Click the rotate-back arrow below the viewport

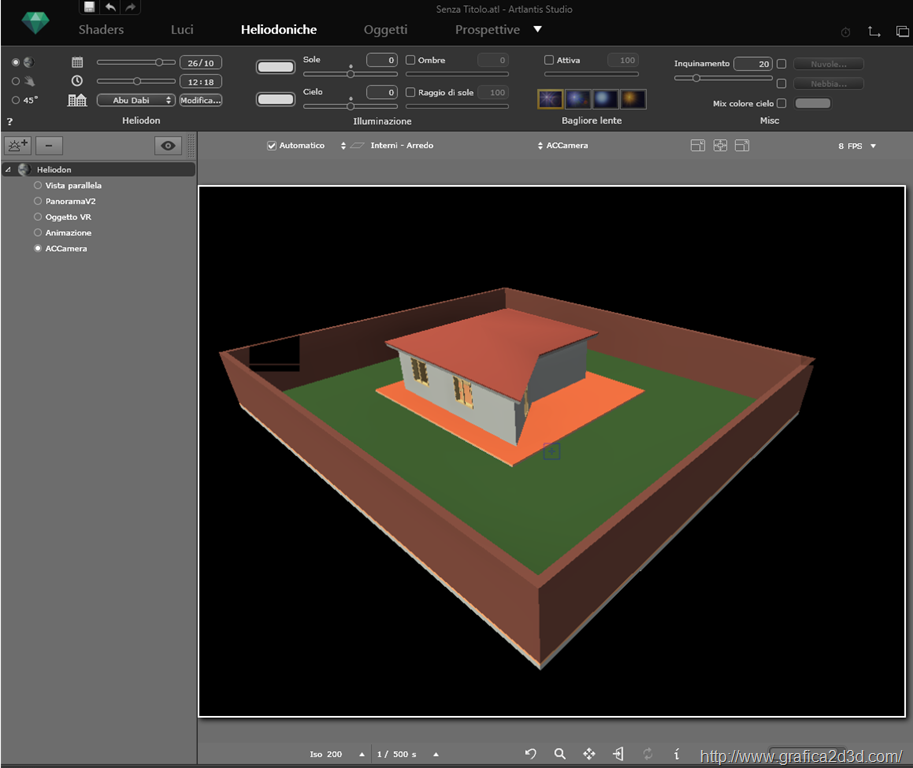(531, 754)
